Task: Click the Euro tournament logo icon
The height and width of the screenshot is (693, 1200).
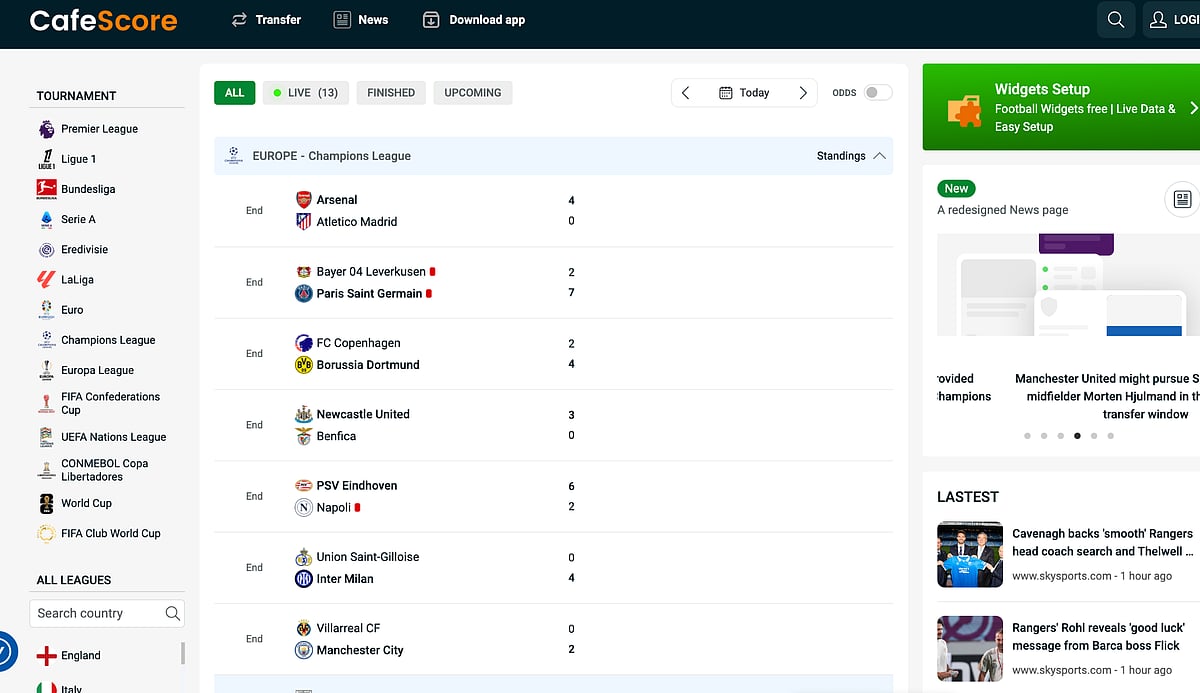Action: 46,310
